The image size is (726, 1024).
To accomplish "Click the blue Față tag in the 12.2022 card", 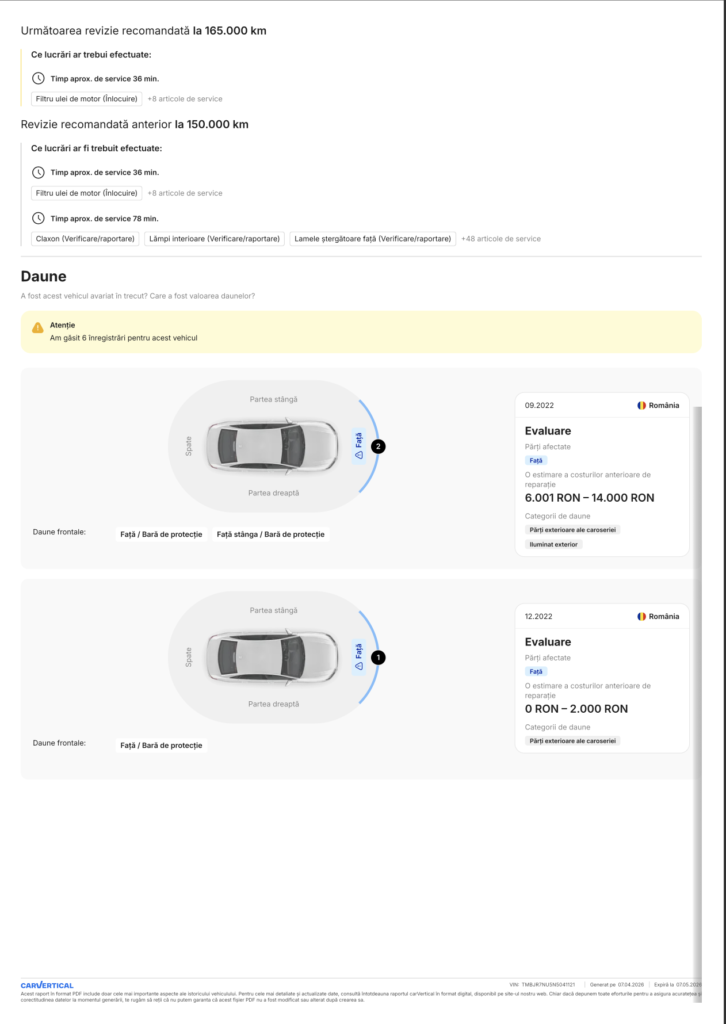I will 536,671.
